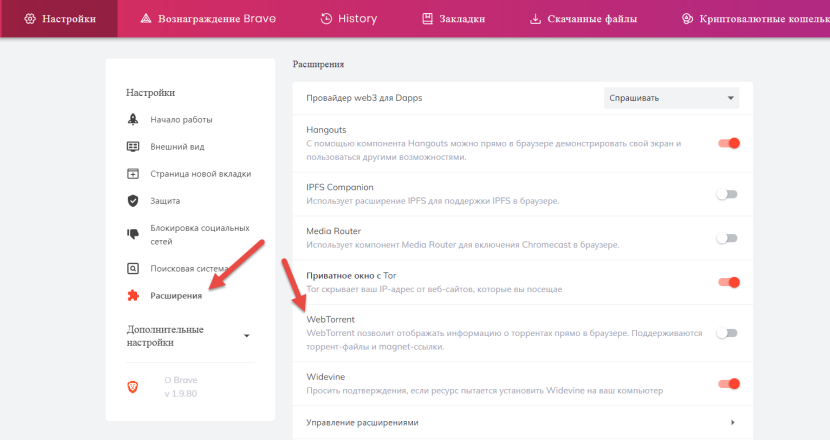
Task: Click the Brave lion logo icon
Action: click(133, 386)
